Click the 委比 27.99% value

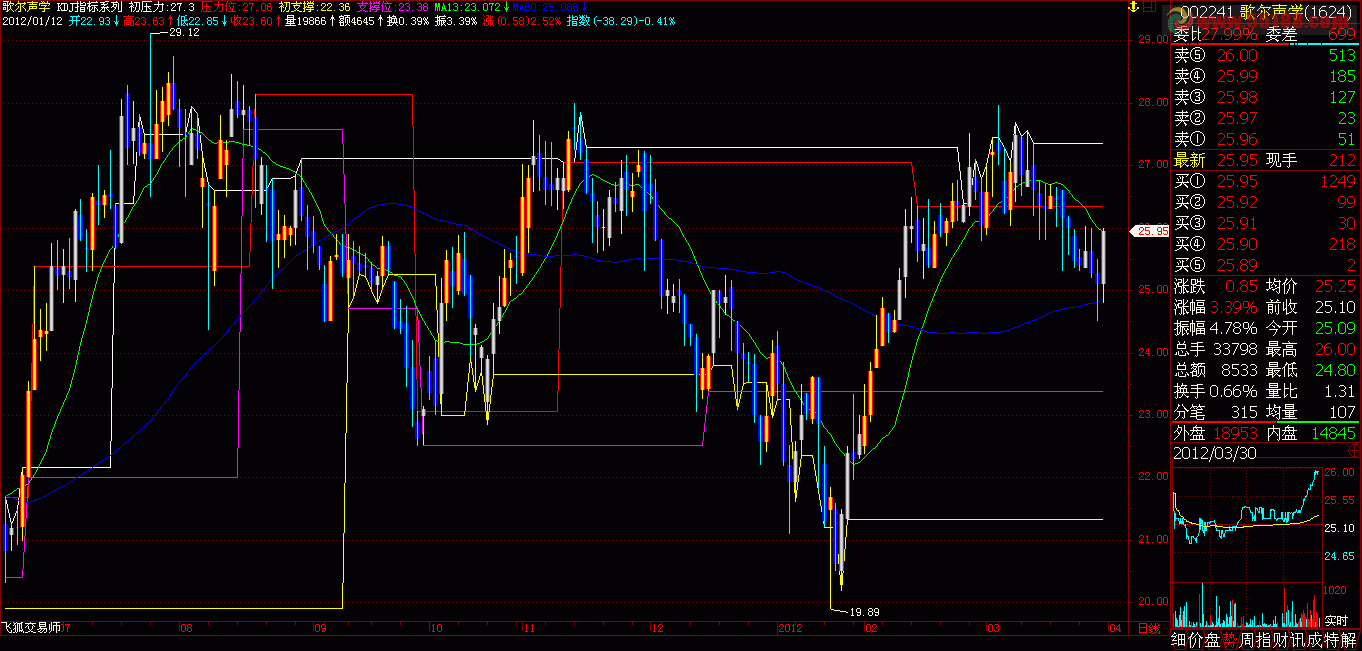pos(1230,34)
